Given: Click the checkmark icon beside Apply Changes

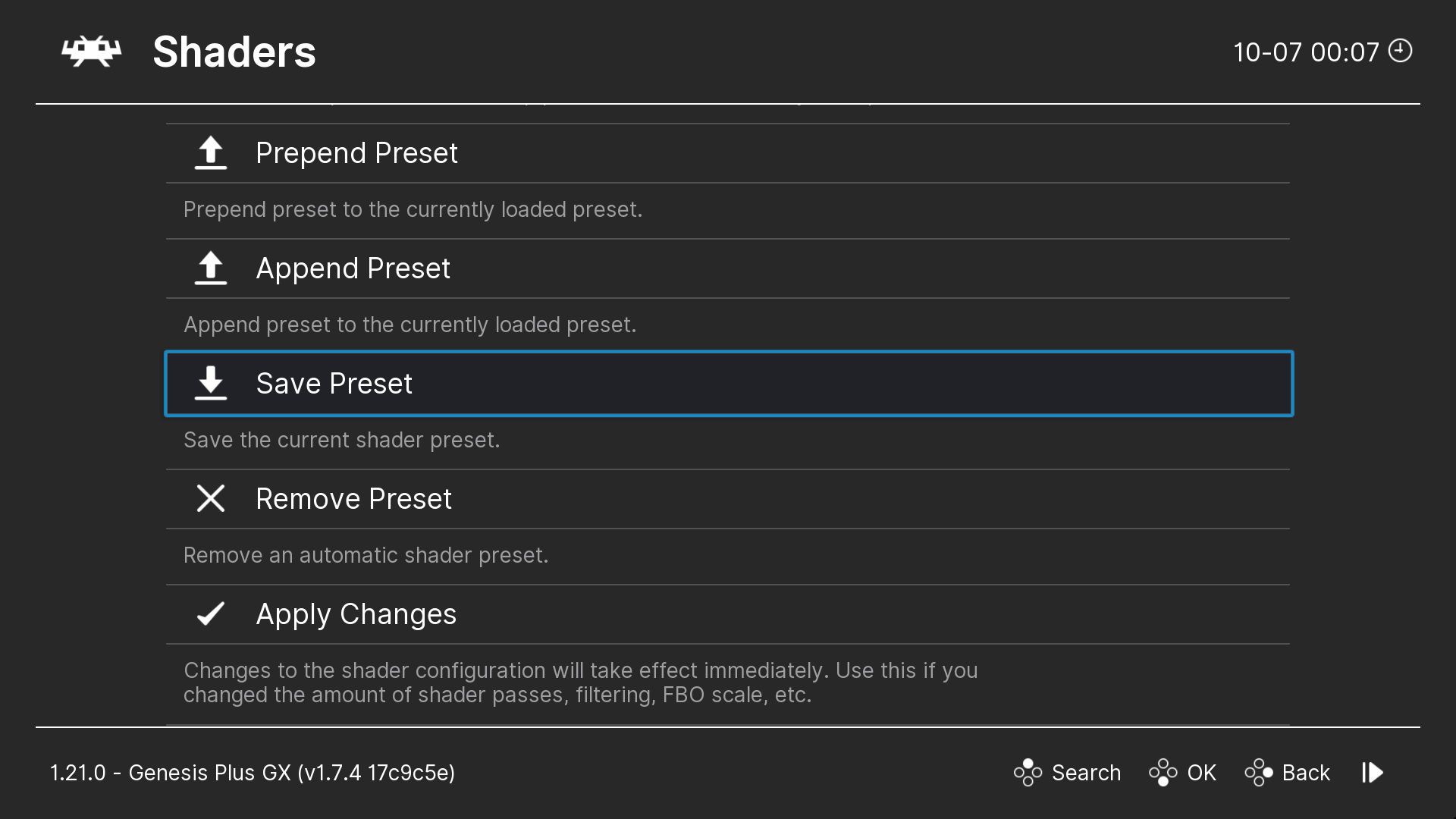Looking at the screenshot, I should tap(211, 613).
